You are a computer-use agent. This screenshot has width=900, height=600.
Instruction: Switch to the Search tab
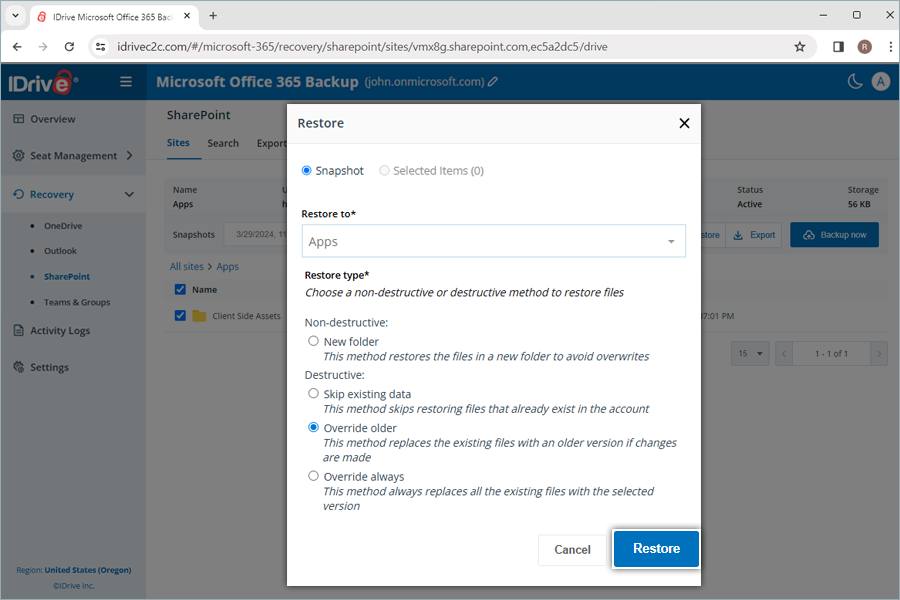pyautogui.click(x=222, y=143)
